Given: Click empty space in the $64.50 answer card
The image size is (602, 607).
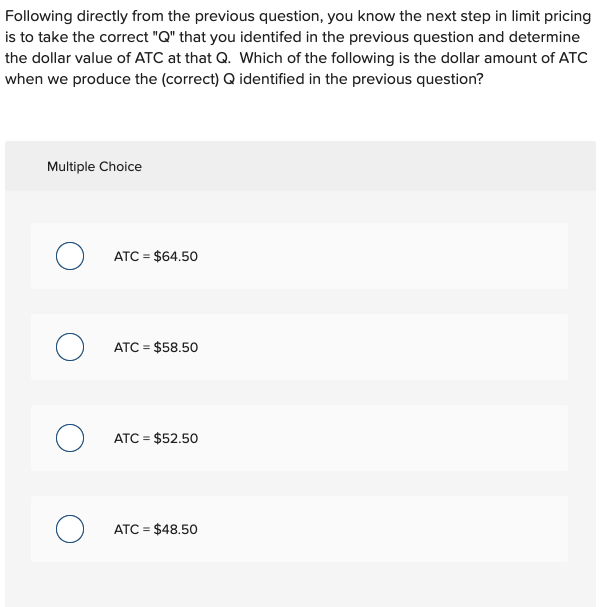Looking at the screenshot, I should (400, 257).
